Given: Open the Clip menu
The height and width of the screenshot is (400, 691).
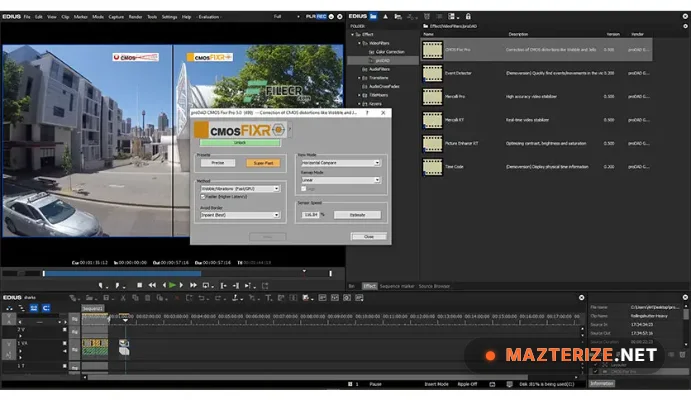Looking at the screenshot, I should pyautogui.click(x=65, y=17).
